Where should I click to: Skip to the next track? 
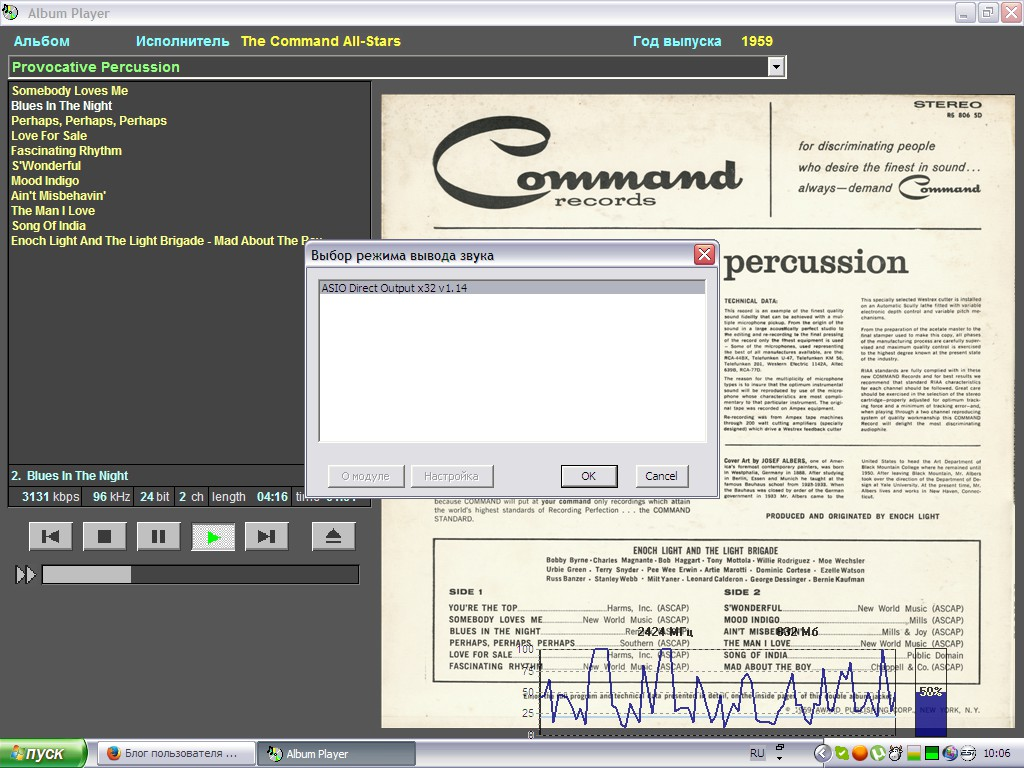click(x=266, y=537)
